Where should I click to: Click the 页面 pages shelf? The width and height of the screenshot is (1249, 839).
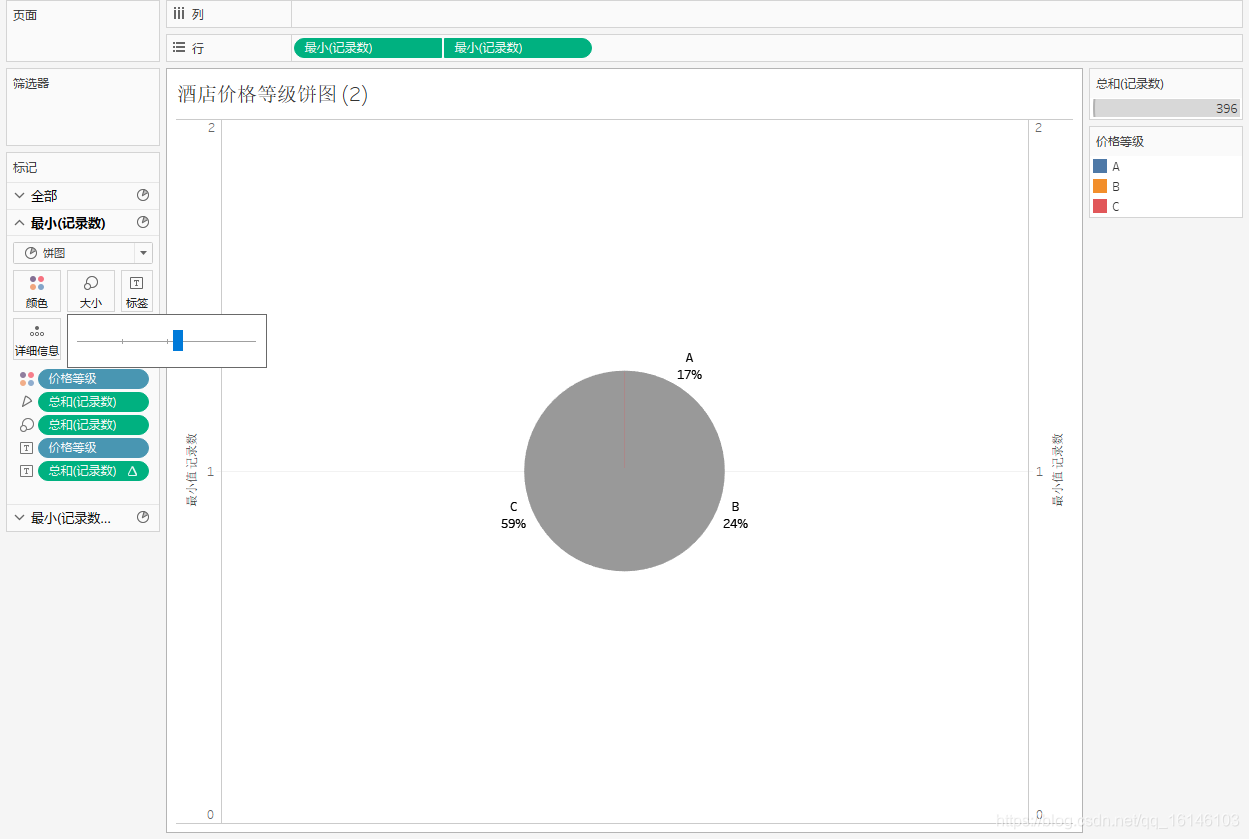pos(83,33)
